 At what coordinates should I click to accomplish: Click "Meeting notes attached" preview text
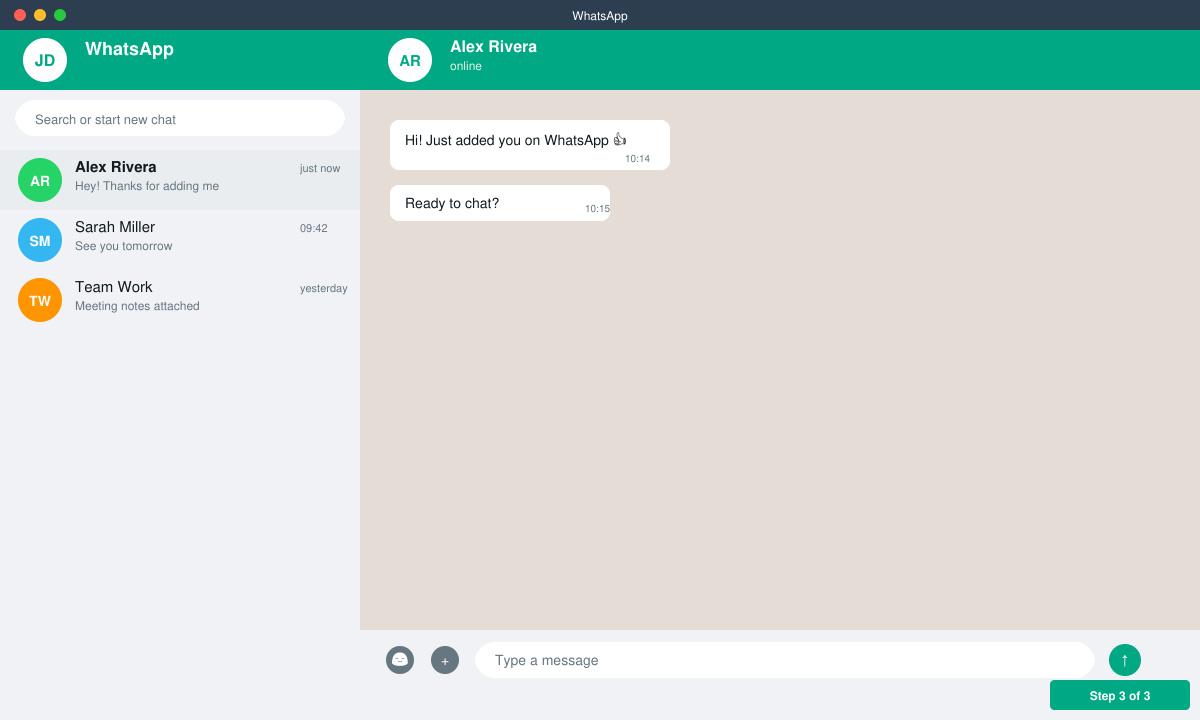point(137,306)
